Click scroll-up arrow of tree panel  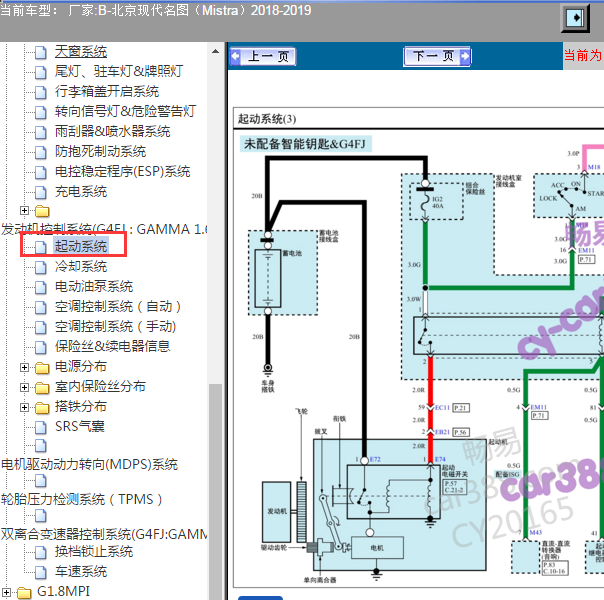(x=216, y=51)
